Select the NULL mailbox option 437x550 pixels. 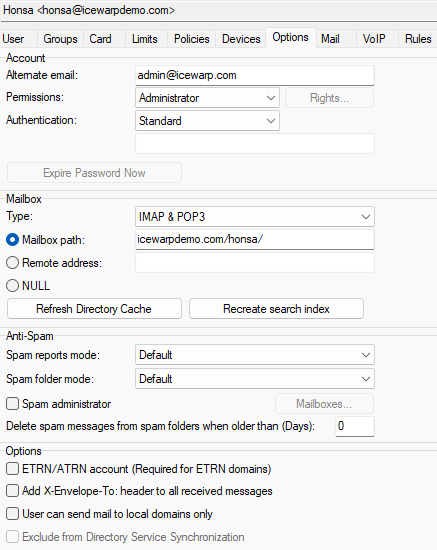coord(12,286)
